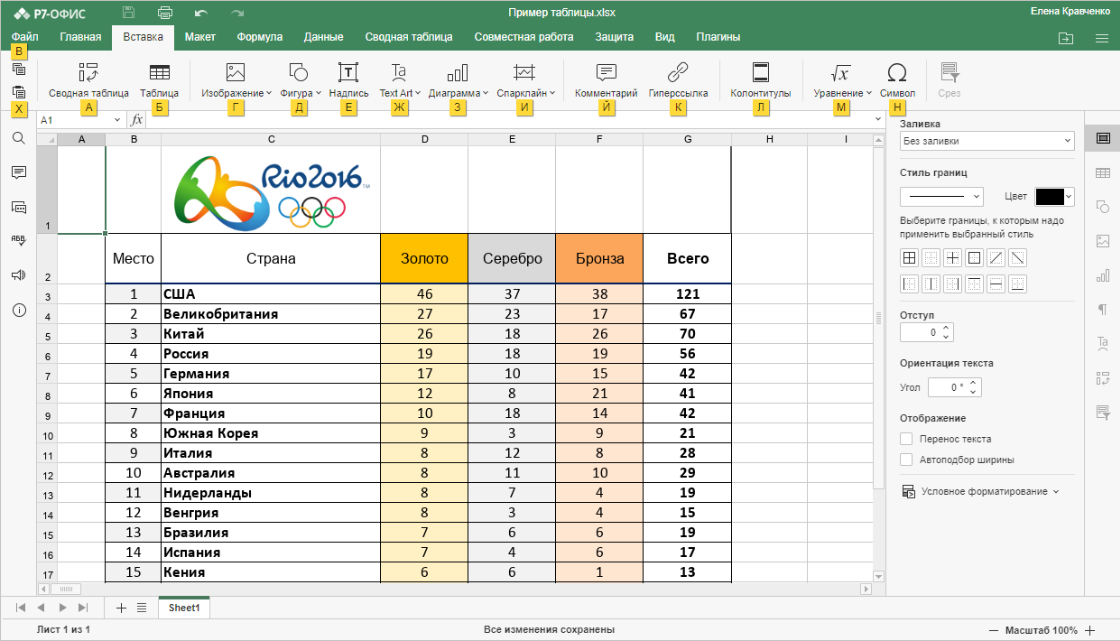The height and width of the screenshot is (641, 1120).
Task: Save the workbook with the diskette icon
Action: coord(129,12)
